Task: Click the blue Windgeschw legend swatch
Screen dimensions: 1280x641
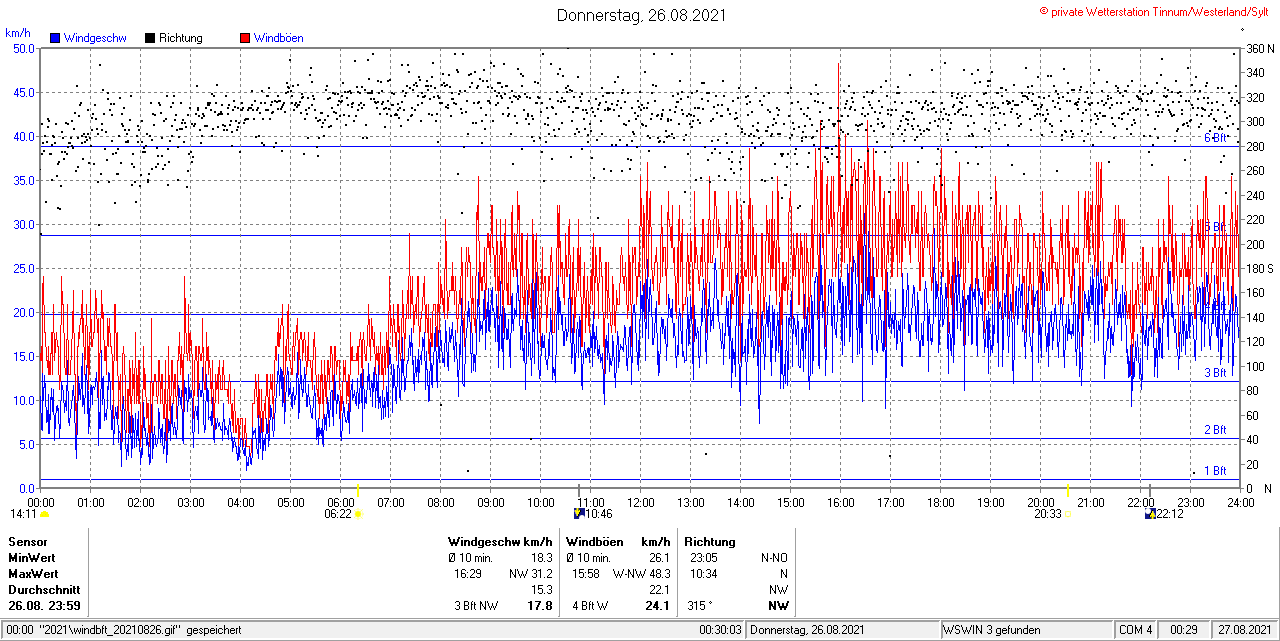Action: 54,38
